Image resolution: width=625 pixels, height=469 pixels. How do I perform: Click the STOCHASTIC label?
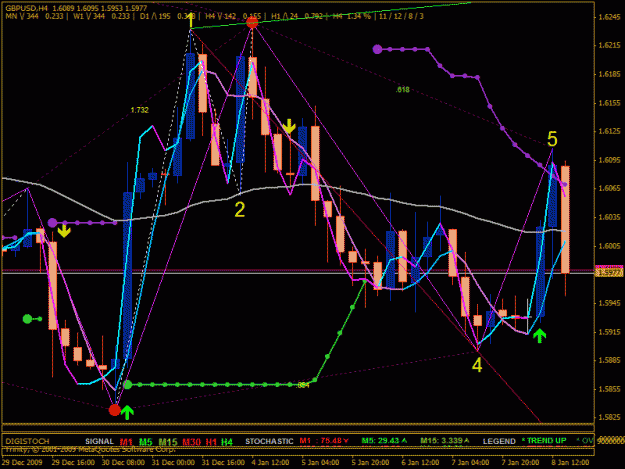pyautogui.click(x=269, y=441)
